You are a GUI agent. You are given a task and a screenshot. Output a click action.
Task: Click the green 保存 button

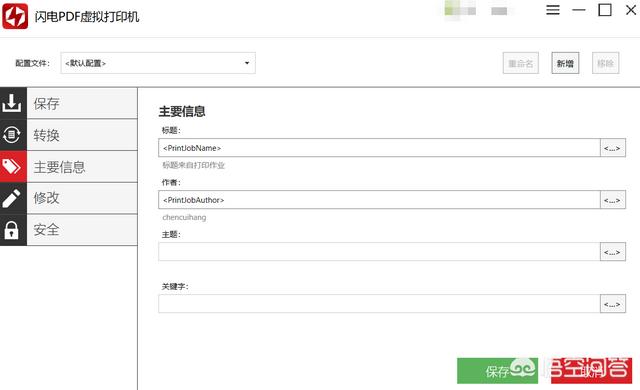[497, 371]
